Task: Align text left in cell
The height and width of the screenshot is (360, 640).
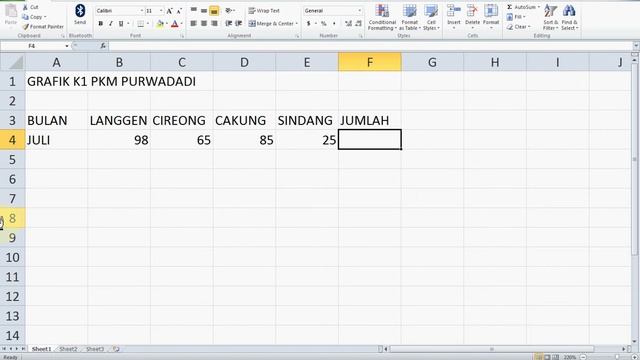Action: click(194, 24)
